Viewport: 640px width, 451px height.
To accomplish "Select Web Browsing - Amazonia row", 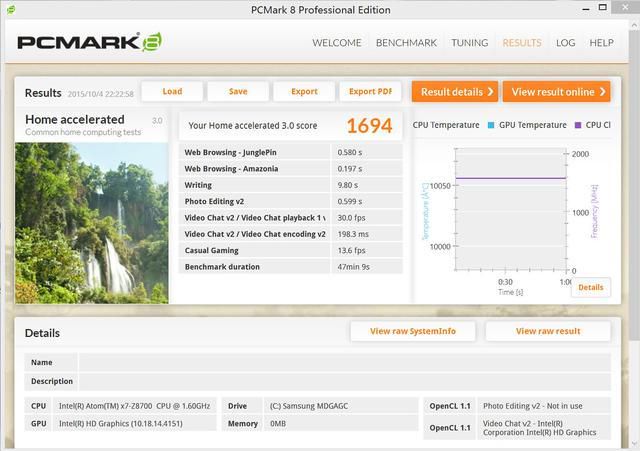I will [291, 169].
